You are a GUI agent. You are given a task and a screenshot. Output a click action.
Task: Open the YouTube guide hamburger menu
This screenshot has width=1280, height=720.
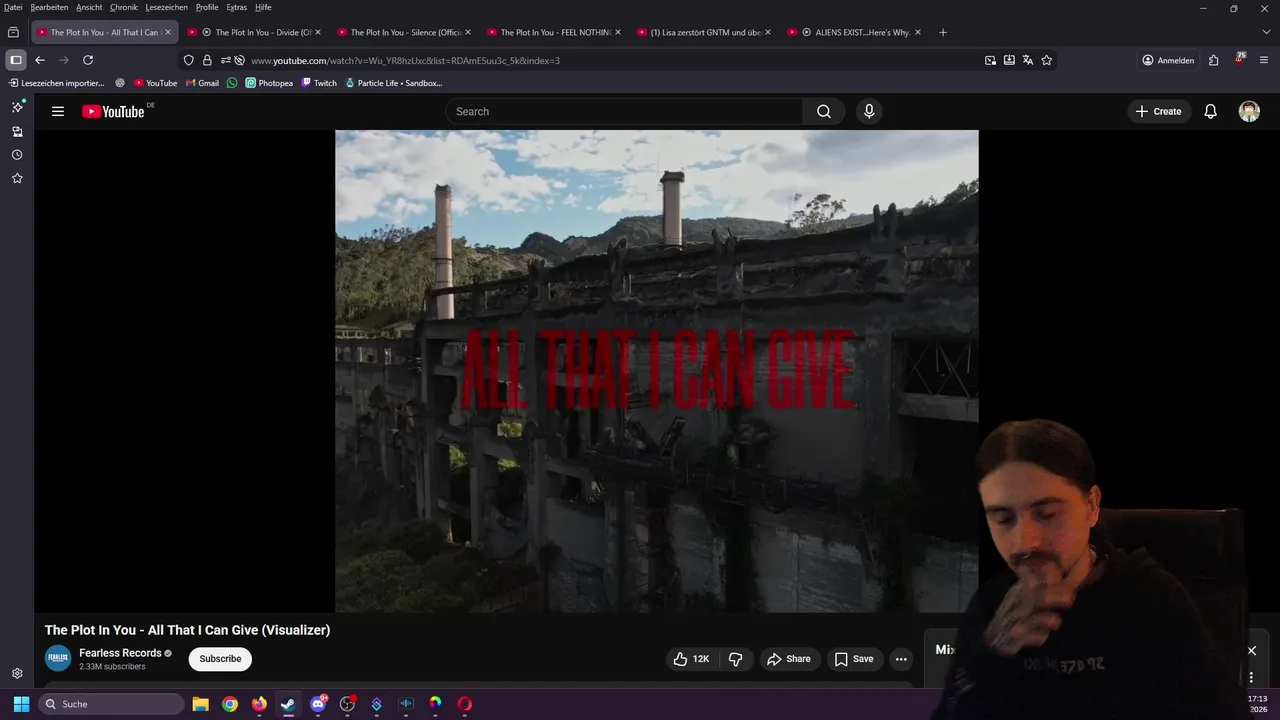(58, 111)
